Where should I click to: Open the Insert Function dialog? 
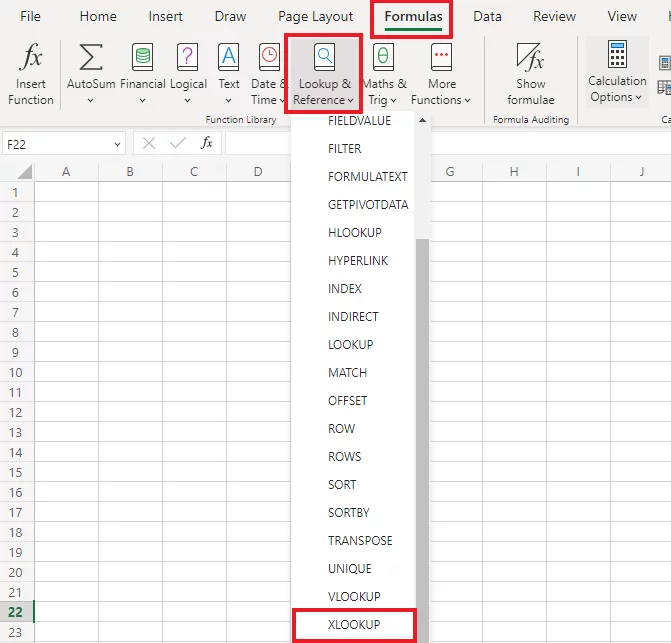coord(30,74)
